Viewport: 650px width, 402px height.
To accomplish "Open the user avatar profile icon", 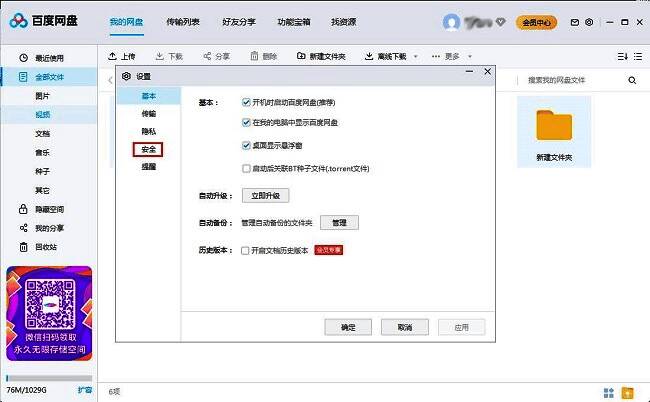I will click(x=451, y=22).
